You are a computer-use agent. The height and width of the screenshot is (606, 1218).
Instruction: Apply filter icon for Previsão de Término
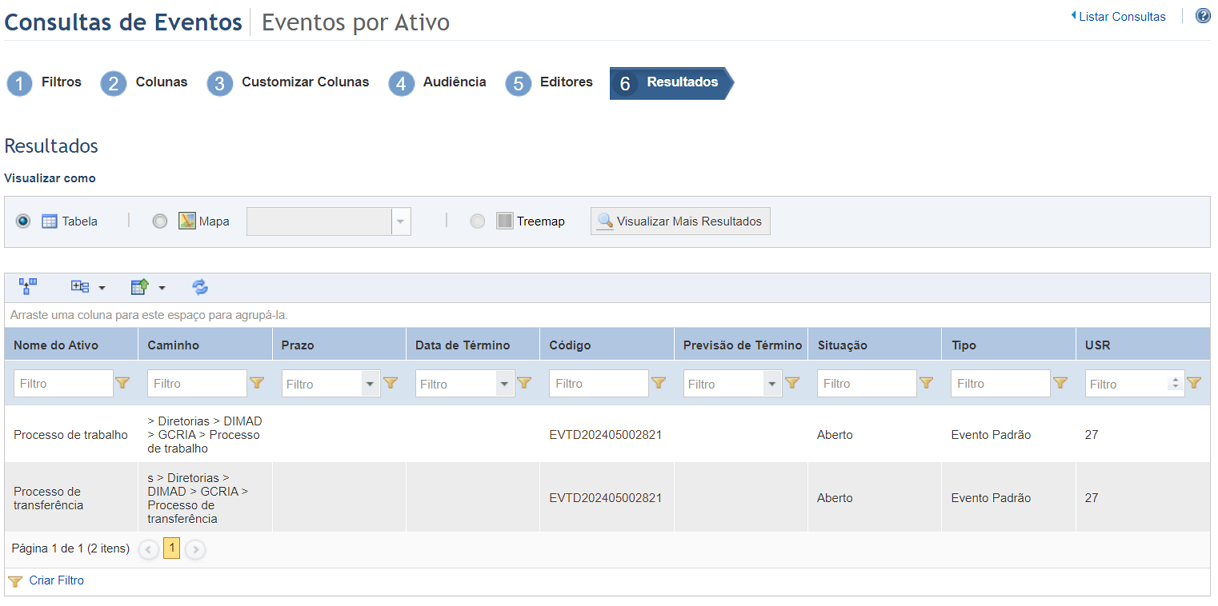[x=792, y=383]
